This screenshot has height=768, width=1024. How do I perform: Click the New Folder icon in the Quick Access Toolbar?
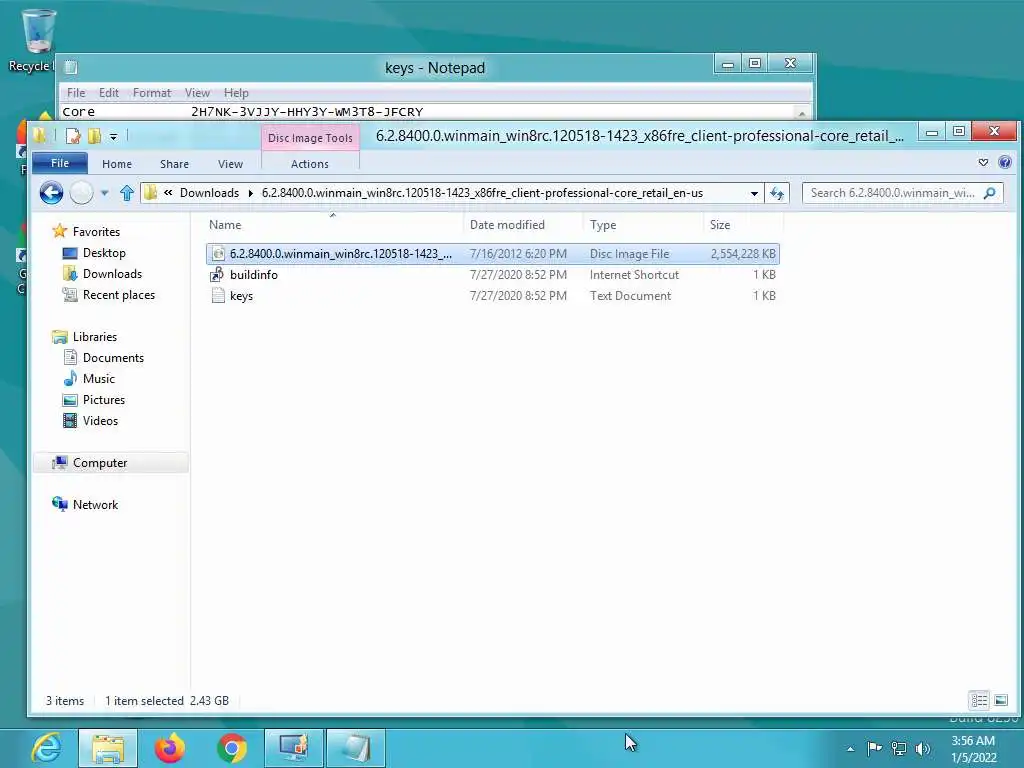(x=95, y=136)
